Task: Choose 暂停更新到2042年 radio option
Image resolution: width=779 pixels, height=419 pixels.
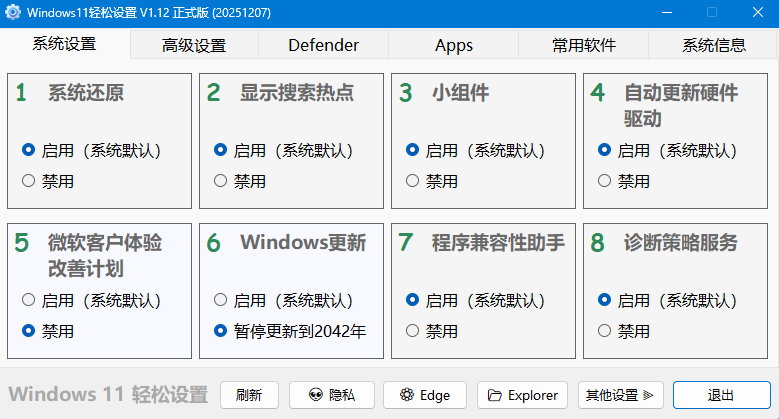Action: pyautogui.click(x=221, y=331)
